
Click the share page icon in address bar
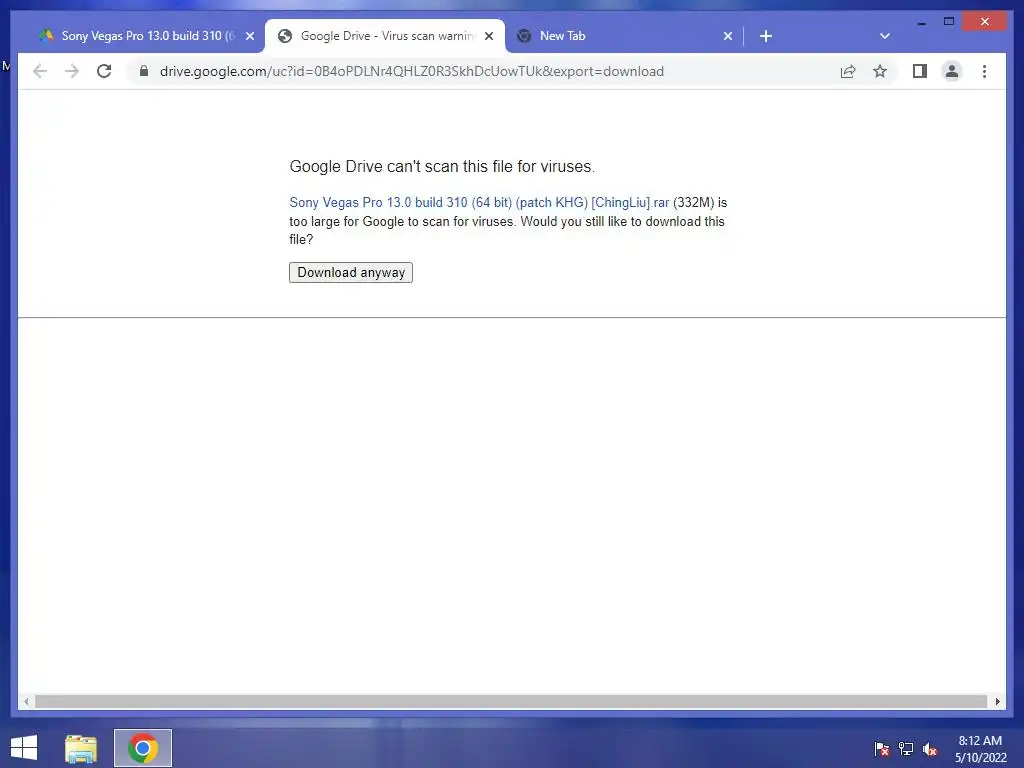pos(848,71)
